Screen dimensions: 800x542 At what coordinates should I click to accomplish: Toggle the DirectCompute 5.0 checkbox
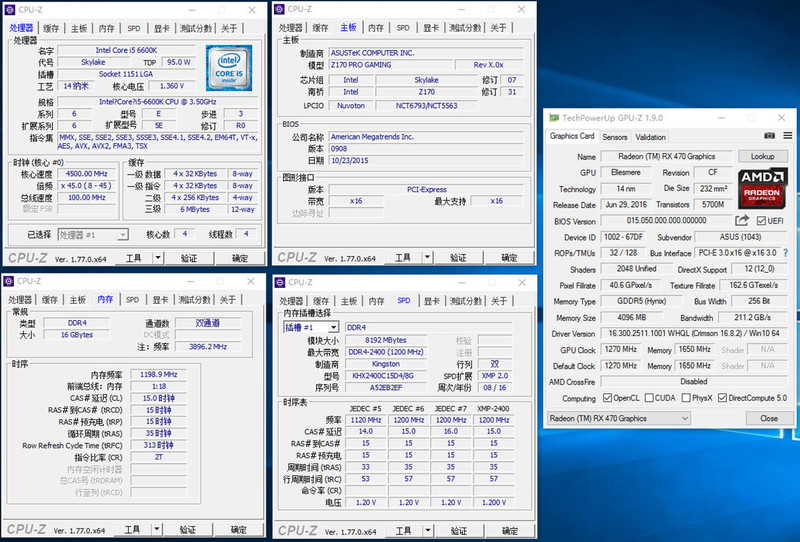722,398
